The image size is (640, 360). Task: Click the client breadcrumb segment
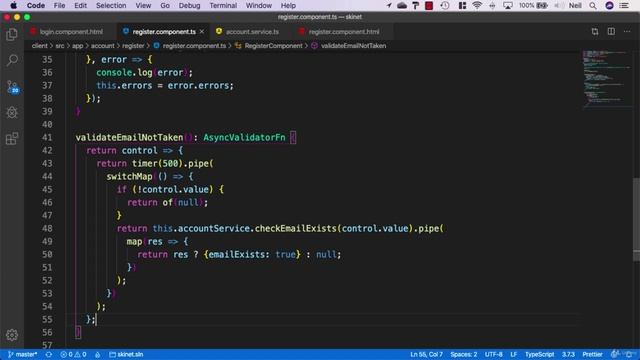(40, 46)
